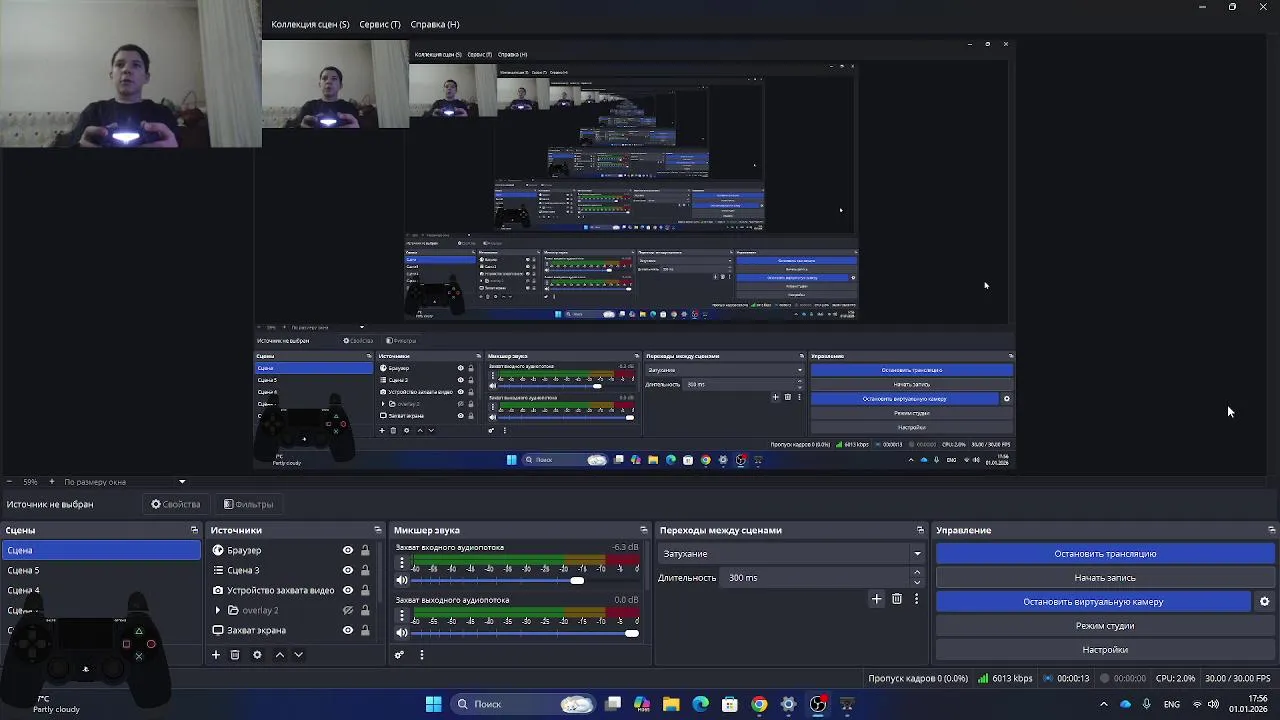This screenshot has height=720, width=1280.
Task: Adjust input audio capture volume slider
Action: (577, 580)
